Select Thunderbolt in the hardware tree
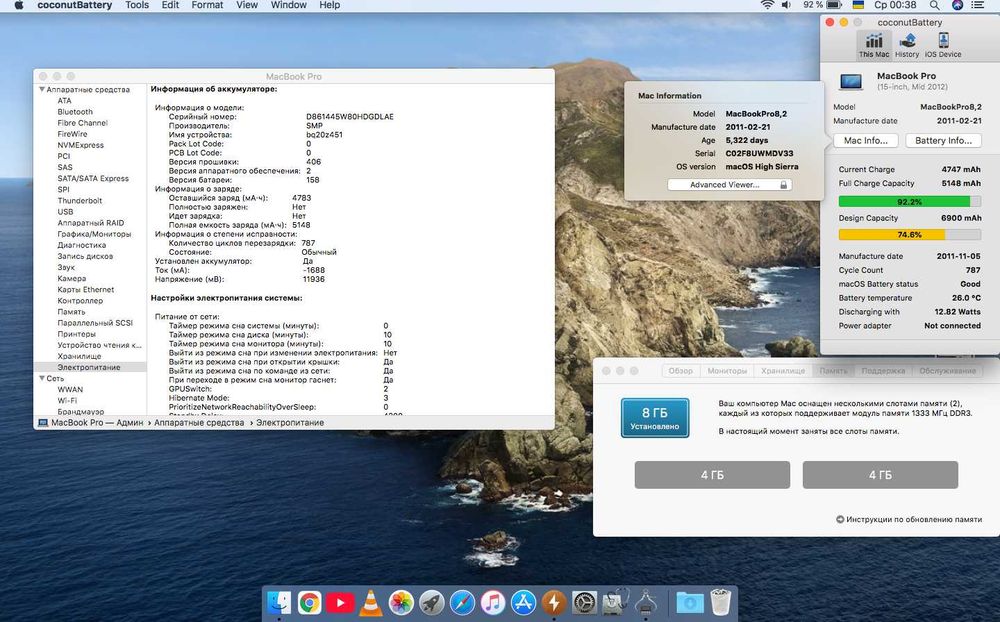This screenshot has height=622, width=1000. tap(80, 200)
